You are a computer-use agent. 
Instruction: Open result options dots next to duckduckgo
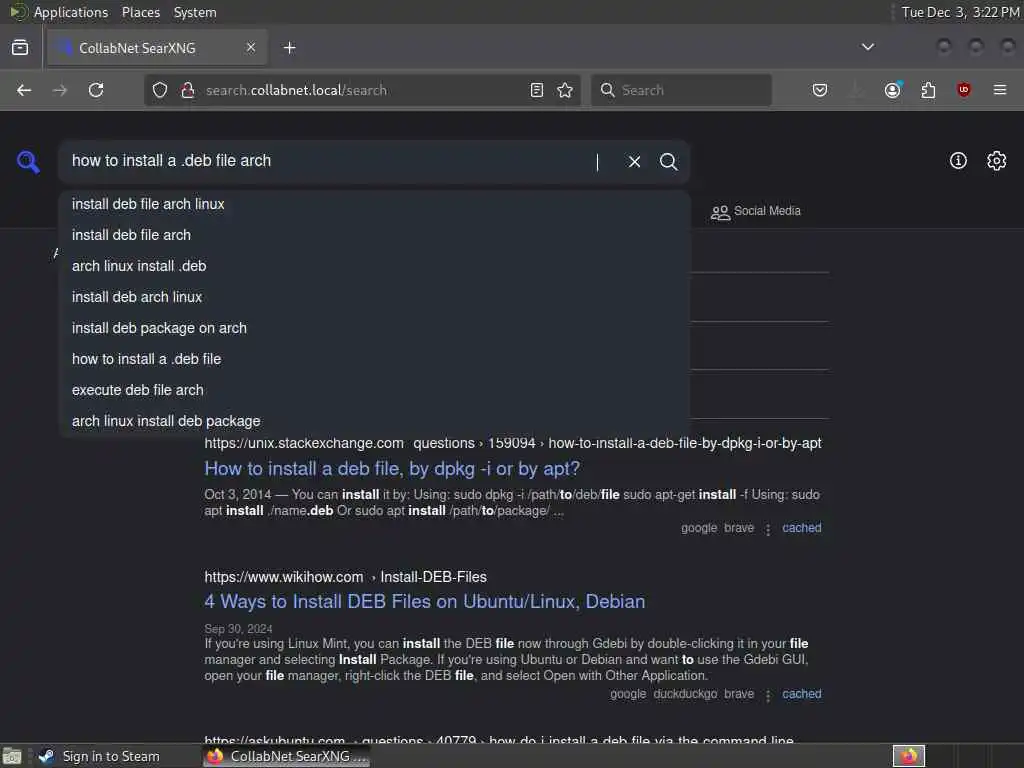click(x=768, y=695)
